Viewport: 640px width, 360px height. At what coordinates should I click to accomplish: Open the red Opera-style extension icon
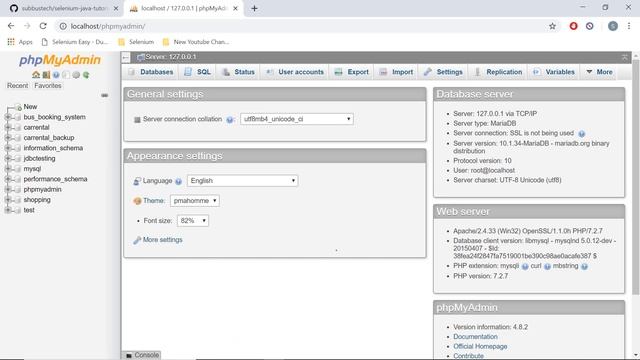coord(573,26)
